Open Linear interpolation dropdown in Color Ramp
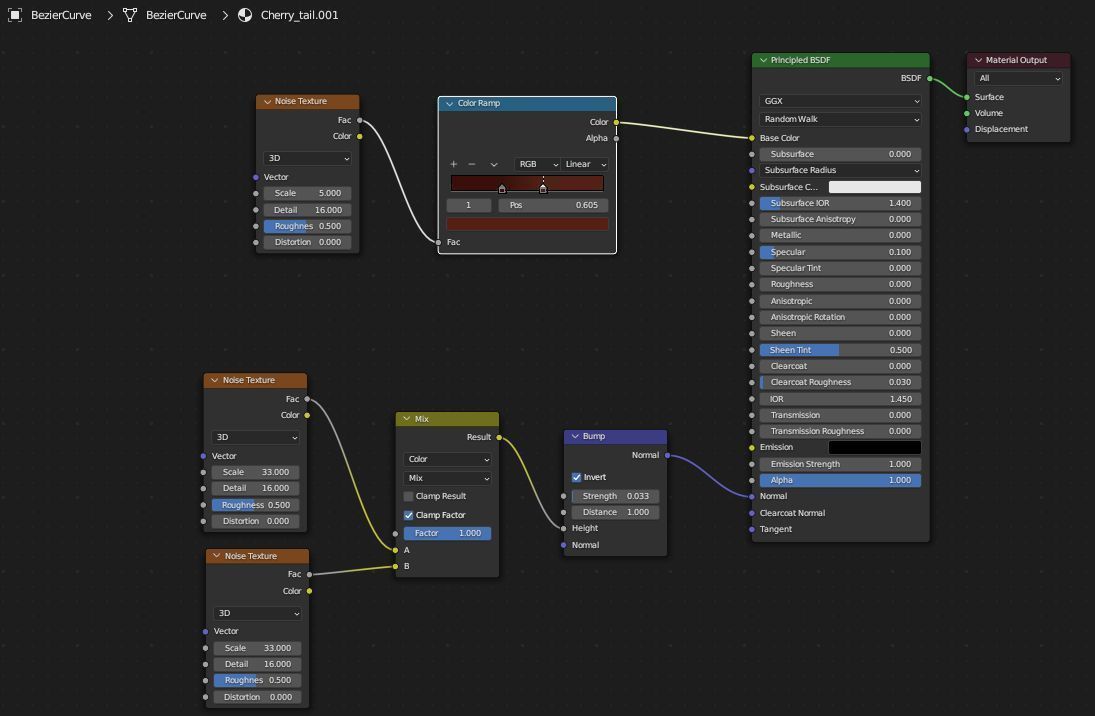Image resolution: width=1095 pixels, height=716 pixels. point(585,164)
